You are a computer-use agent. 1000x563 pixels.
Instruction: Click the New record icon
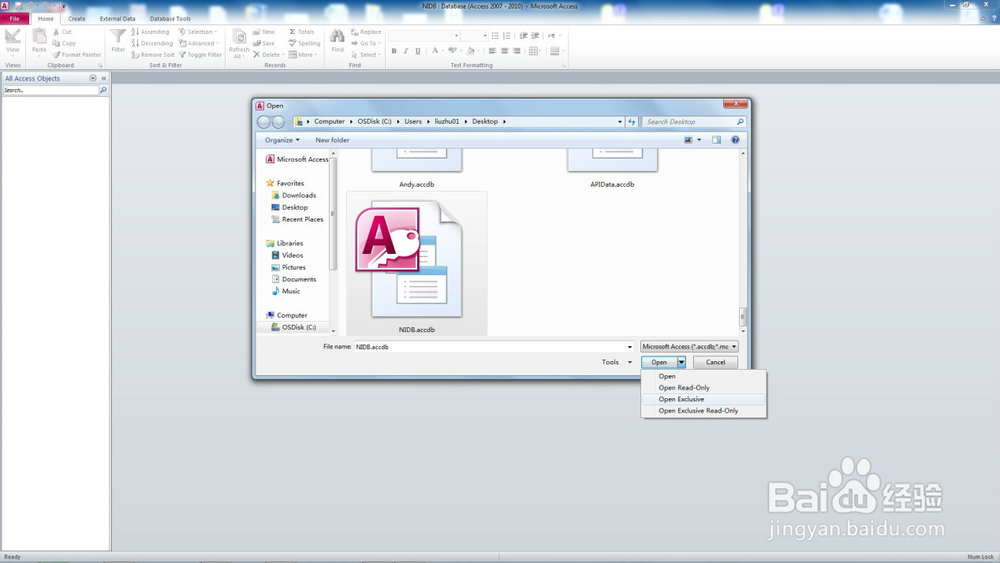tap(256, 32)
